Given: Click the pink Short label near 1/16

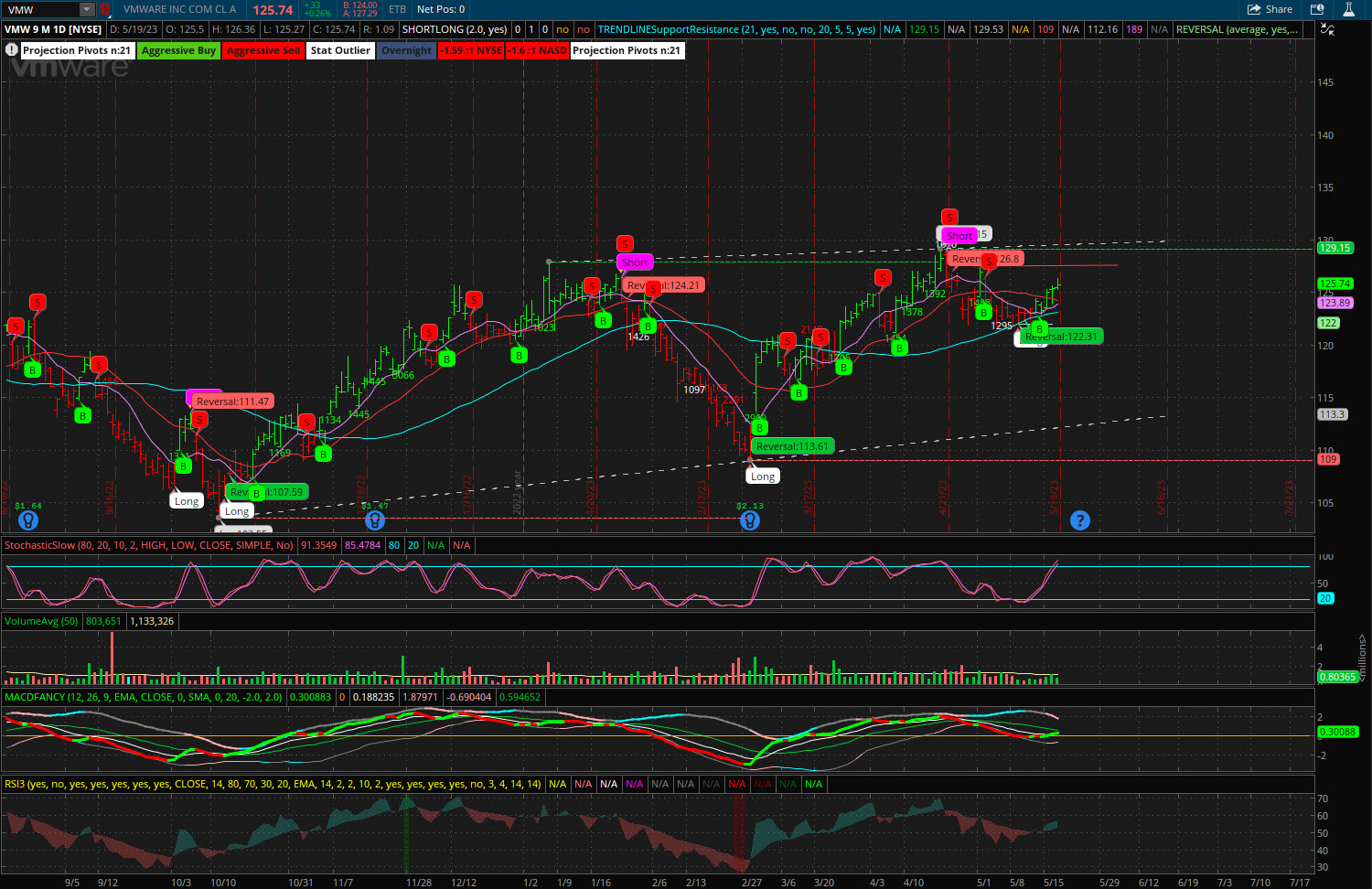Looking at the screenshot, I should [x=635, y=262].
